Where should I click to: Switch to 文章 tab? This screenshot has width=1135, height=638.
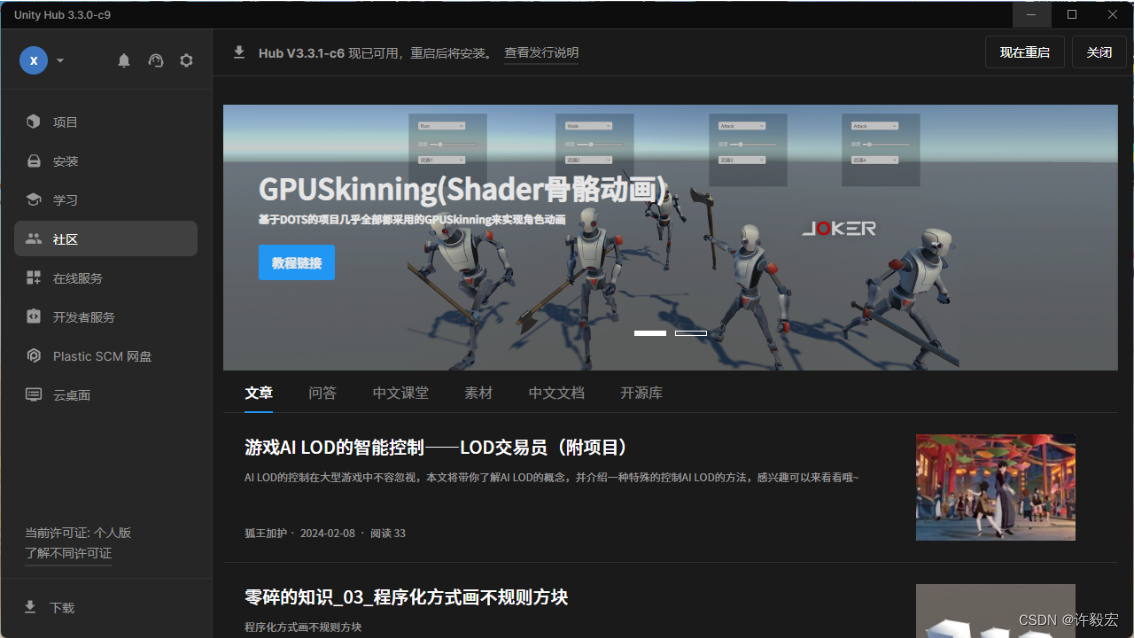coord(258,393)
